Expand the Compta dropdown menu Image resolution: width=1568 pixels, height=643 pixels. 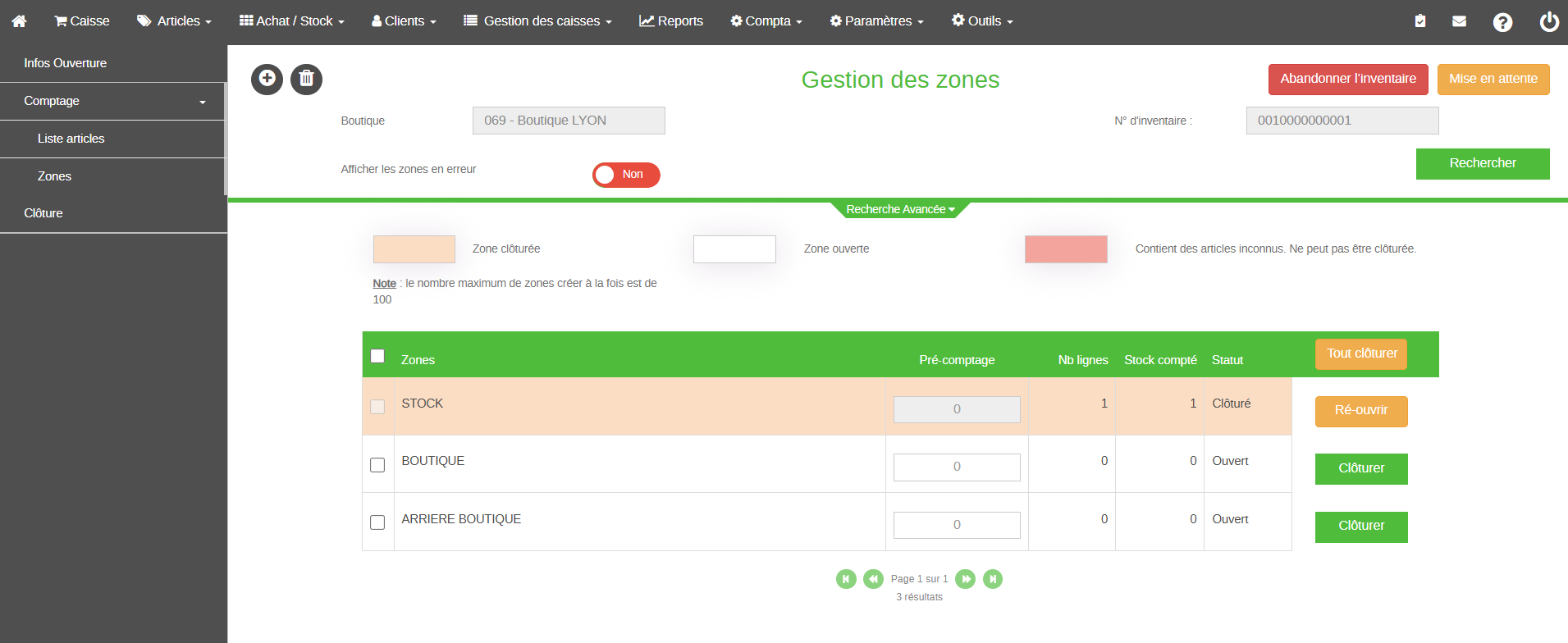pos(766,21)
